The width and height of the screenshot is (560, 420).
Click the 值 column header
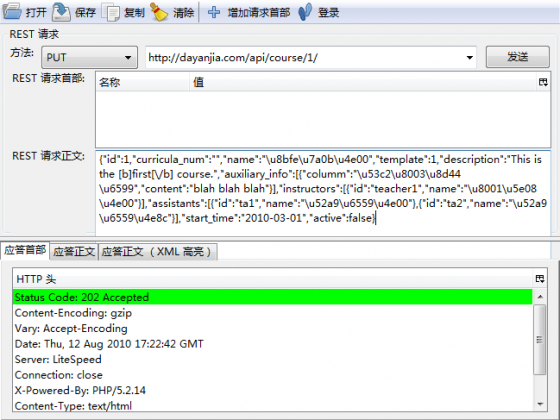click(362, 82)
